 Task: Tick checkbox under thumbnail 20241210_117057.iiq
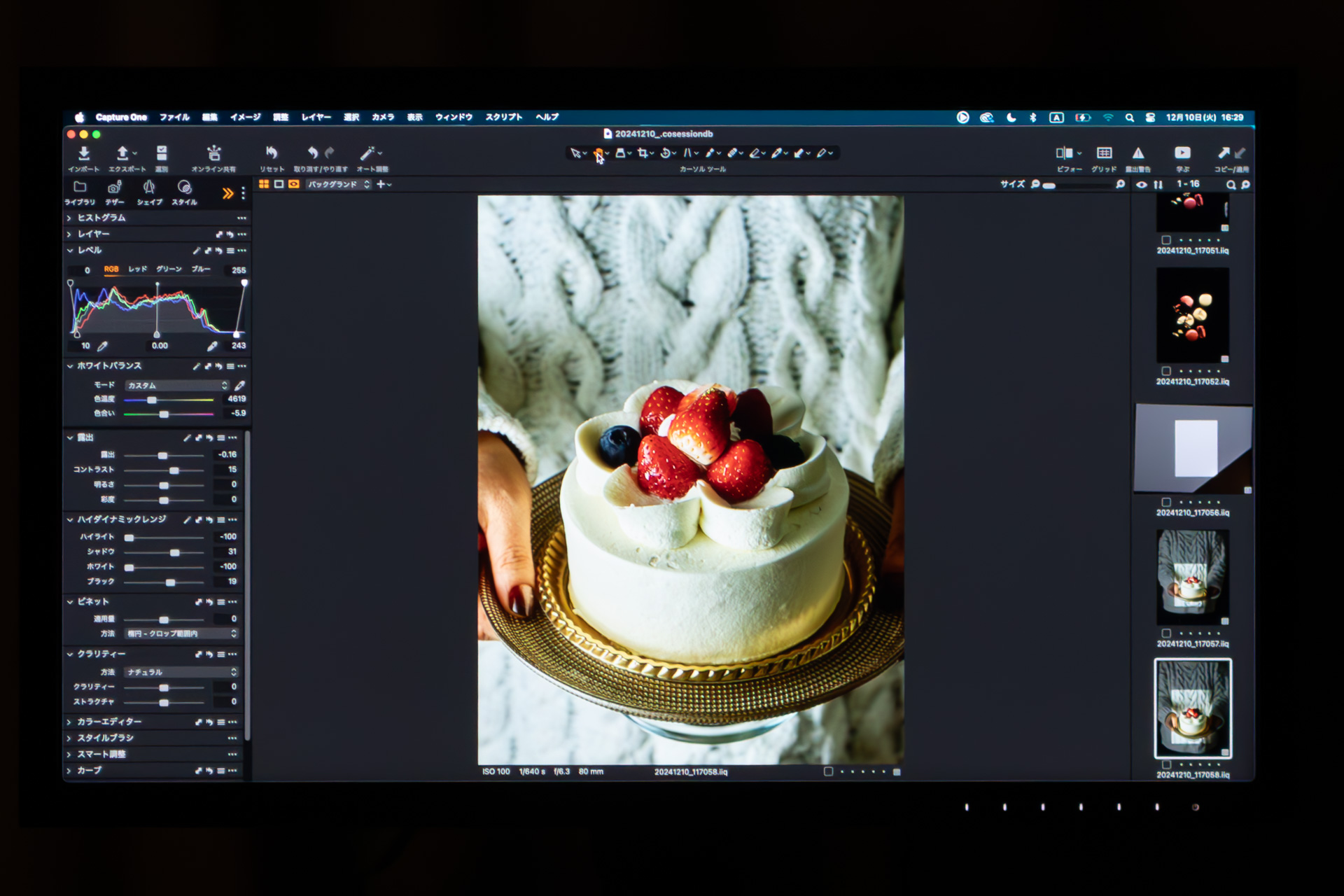coord(1166,633)
